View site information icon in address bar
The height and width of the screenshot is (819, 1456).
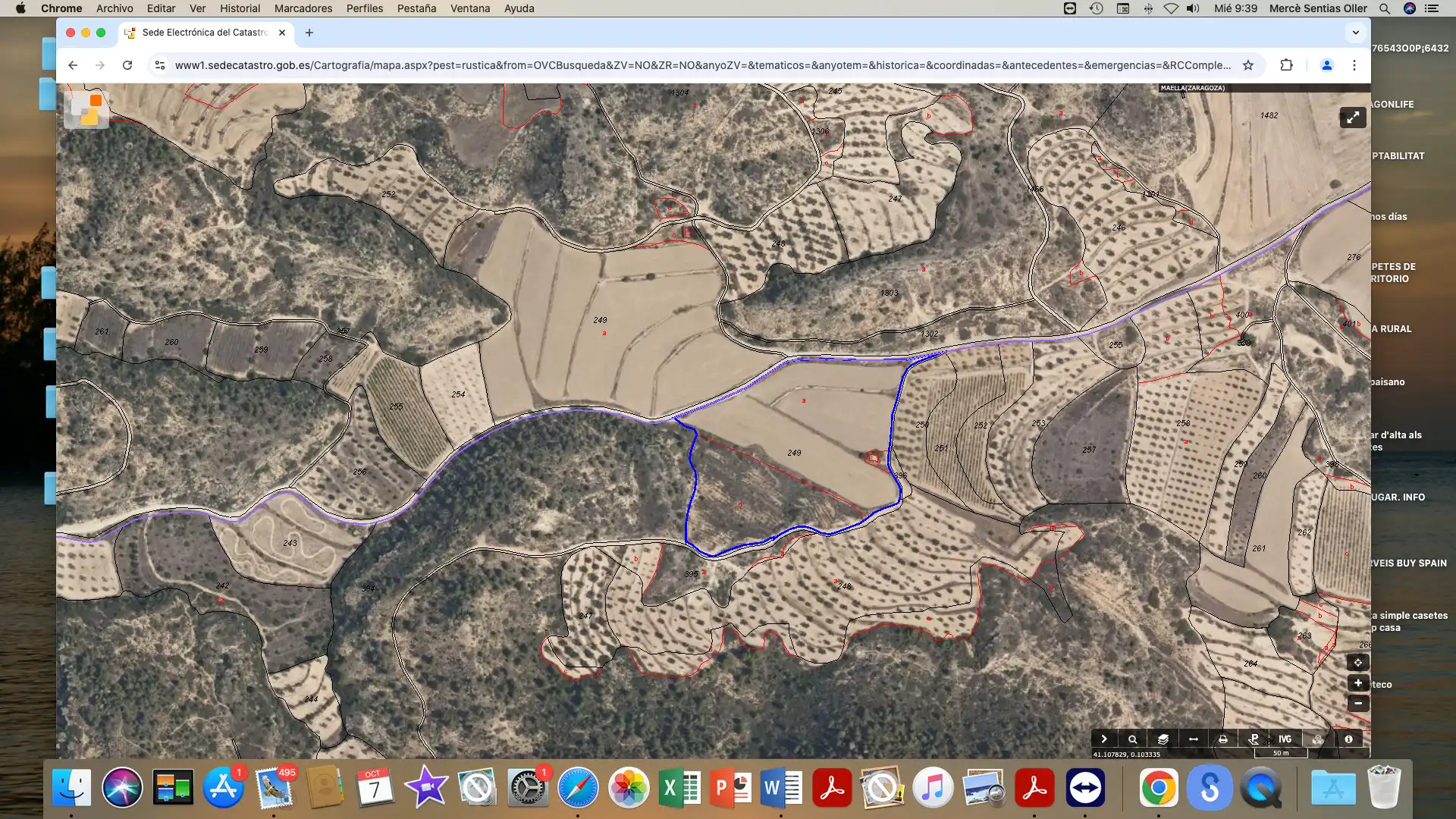pos(160,65)
